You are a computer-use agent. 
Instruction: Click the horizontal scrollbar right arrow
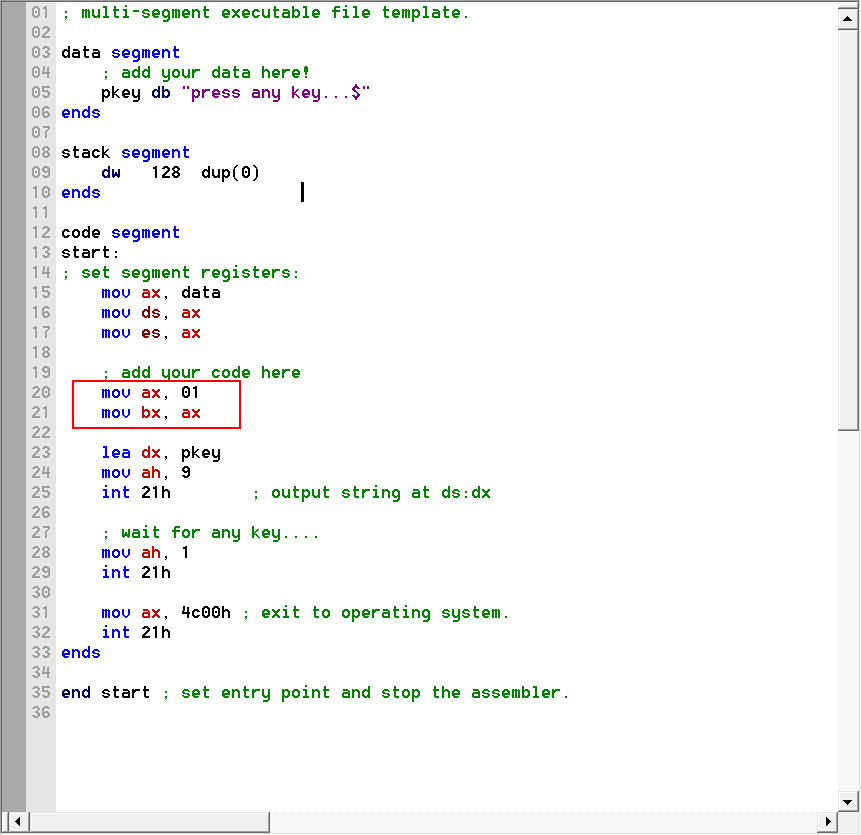pyautogui.click(x=828, y=822)
